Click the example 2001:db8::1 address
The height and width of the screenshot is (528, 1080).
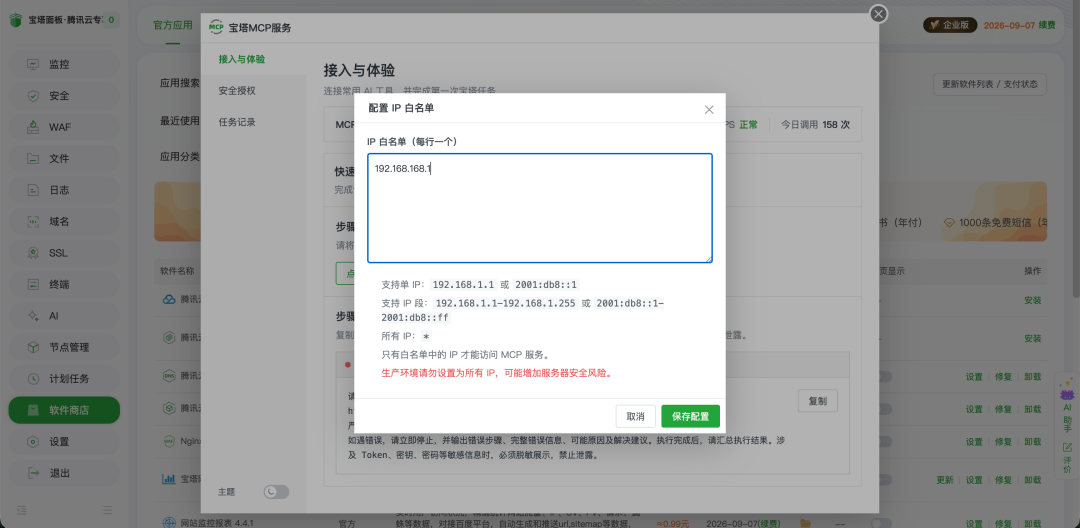(x=547, y=284)
